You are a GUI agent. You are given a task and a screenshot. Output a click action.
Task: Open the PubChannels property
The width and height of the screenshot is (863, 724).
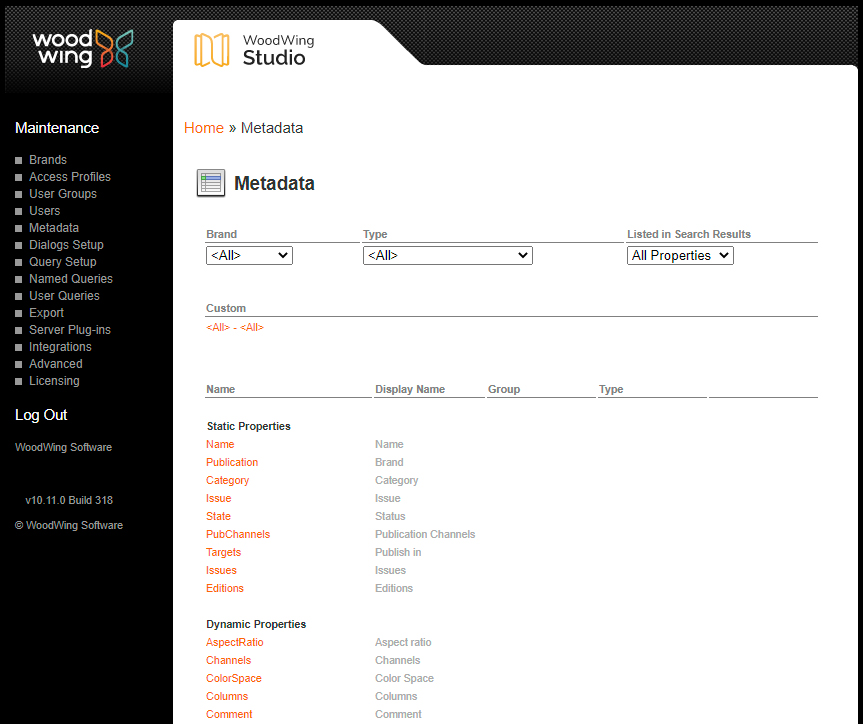tap(238, 535)
